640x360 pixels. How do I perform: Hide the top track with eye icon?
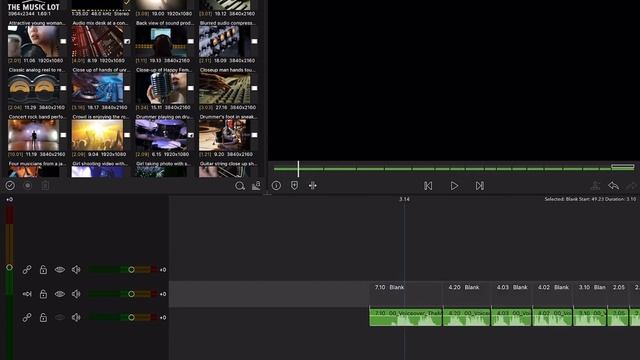point(60,270)
